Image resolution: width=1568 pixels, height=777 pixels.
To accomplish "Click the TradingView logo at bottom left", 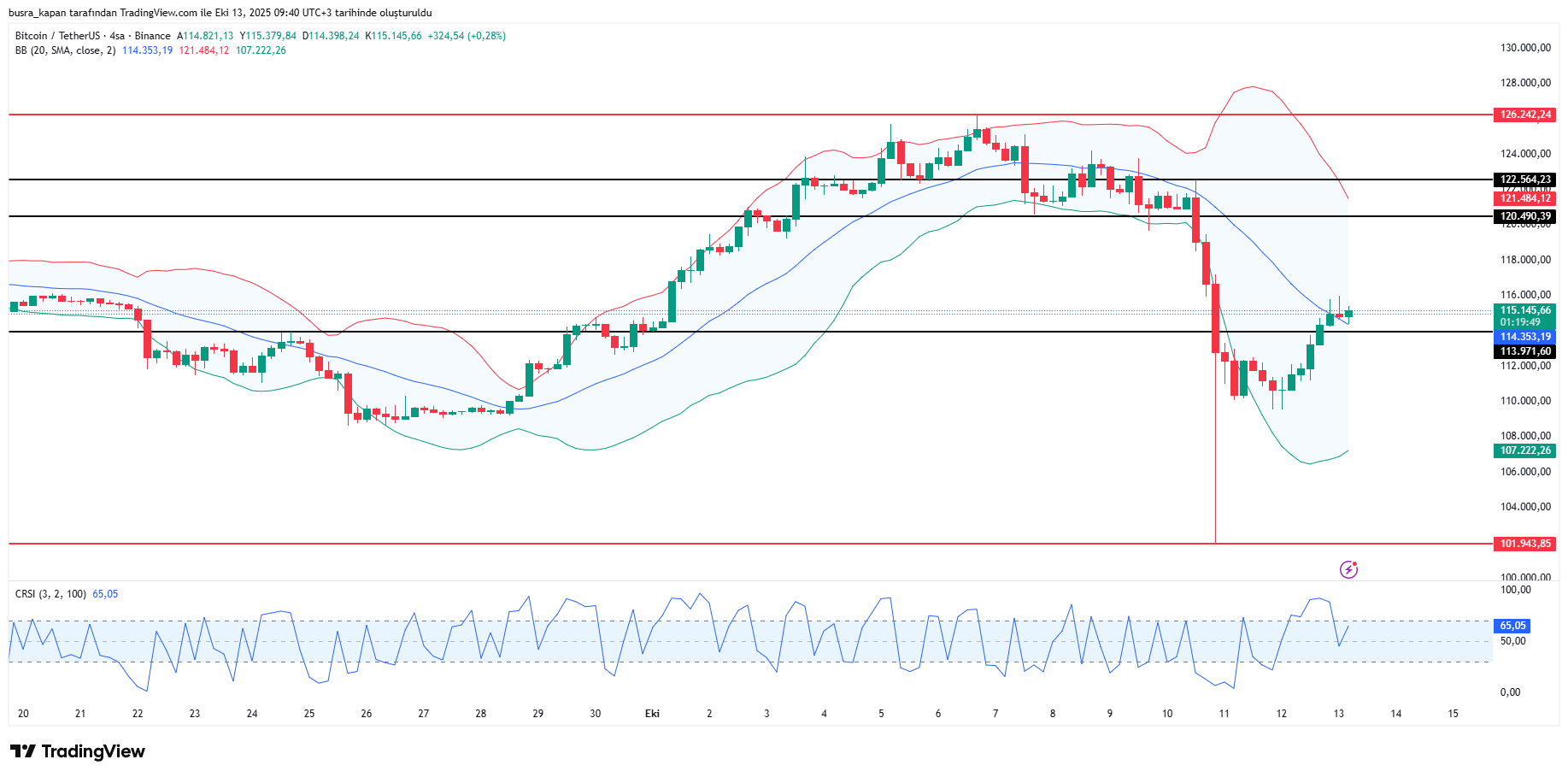I will click(x=78, y=751).
